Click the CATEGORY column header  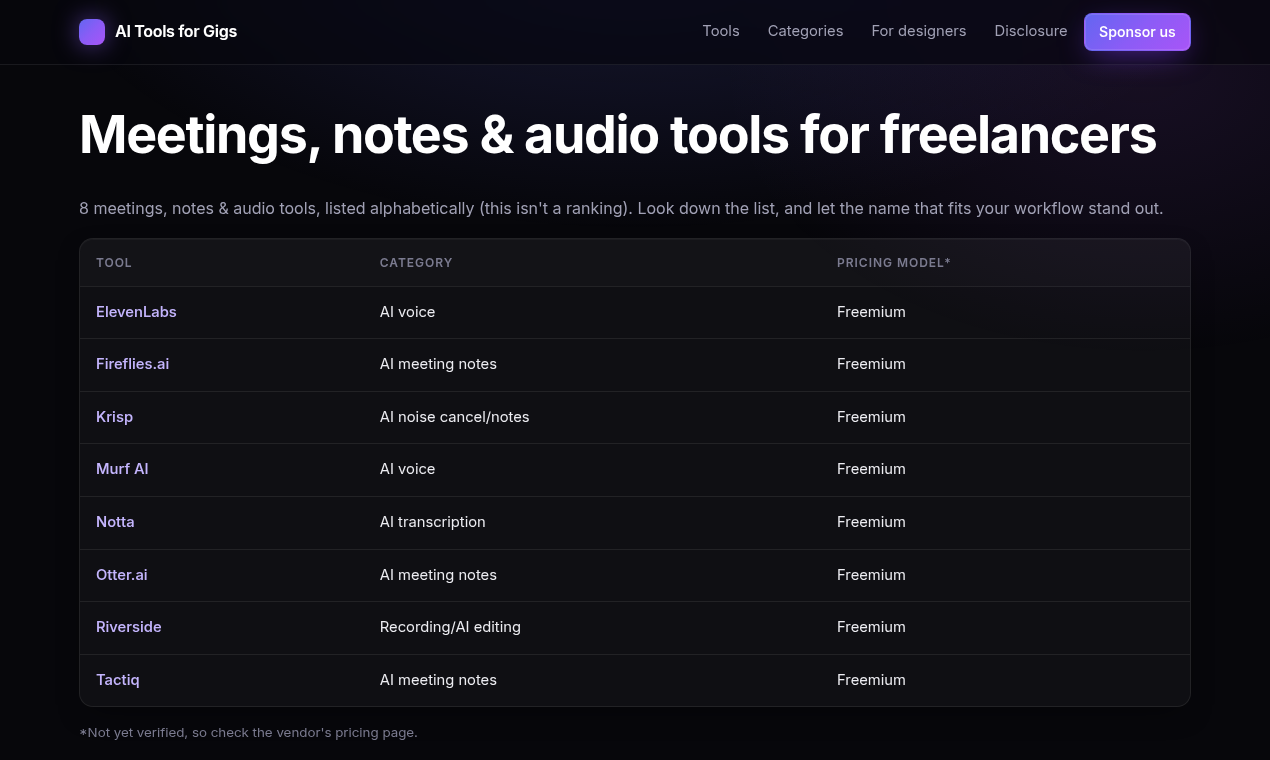pyautogui.click(x=416, y=263)
